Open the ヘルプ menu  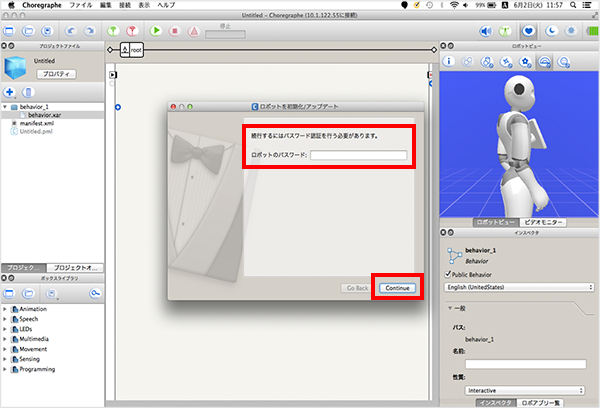pyautogui.click(x=166, y=5)
